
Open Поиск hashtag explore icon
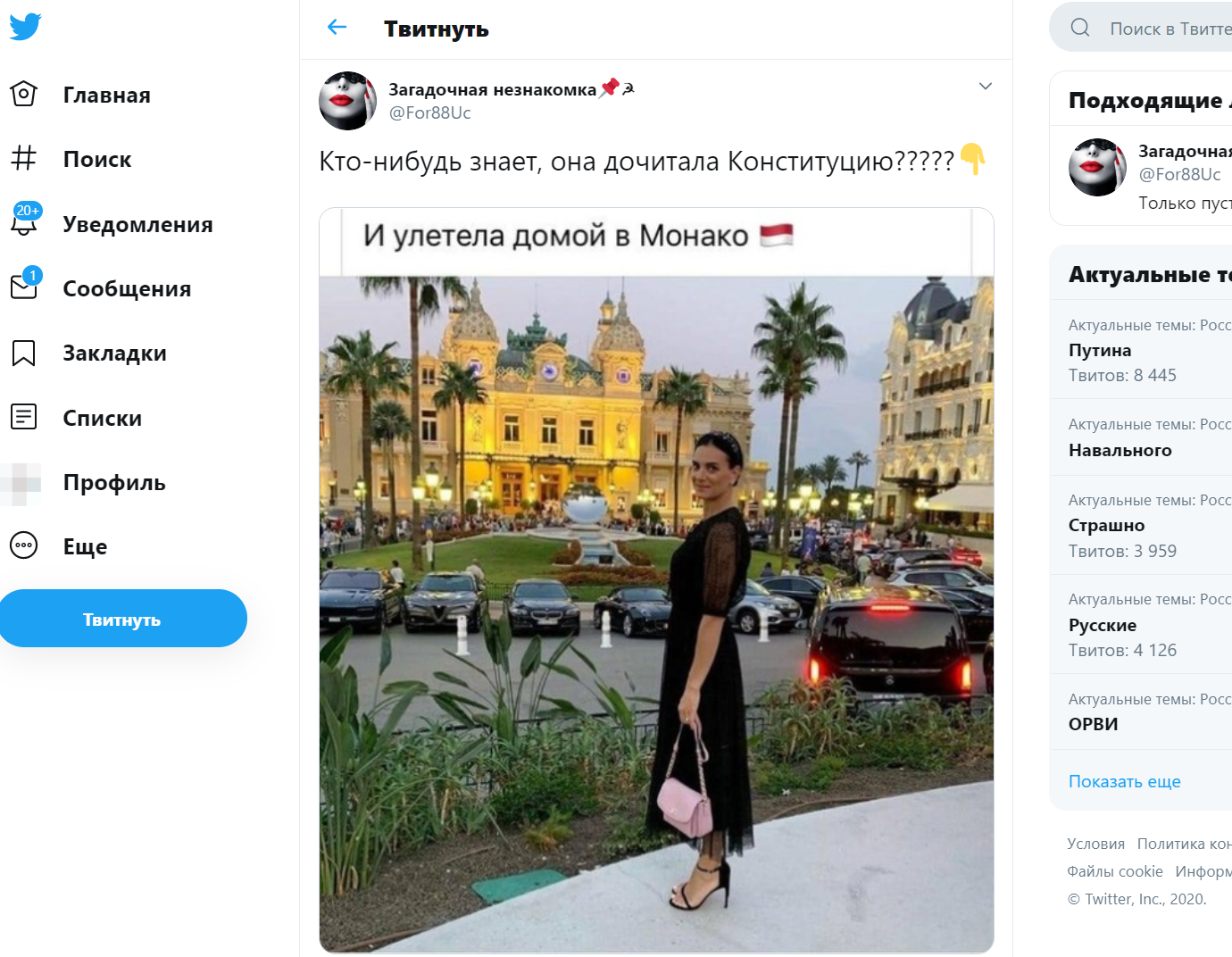point(24,158)
